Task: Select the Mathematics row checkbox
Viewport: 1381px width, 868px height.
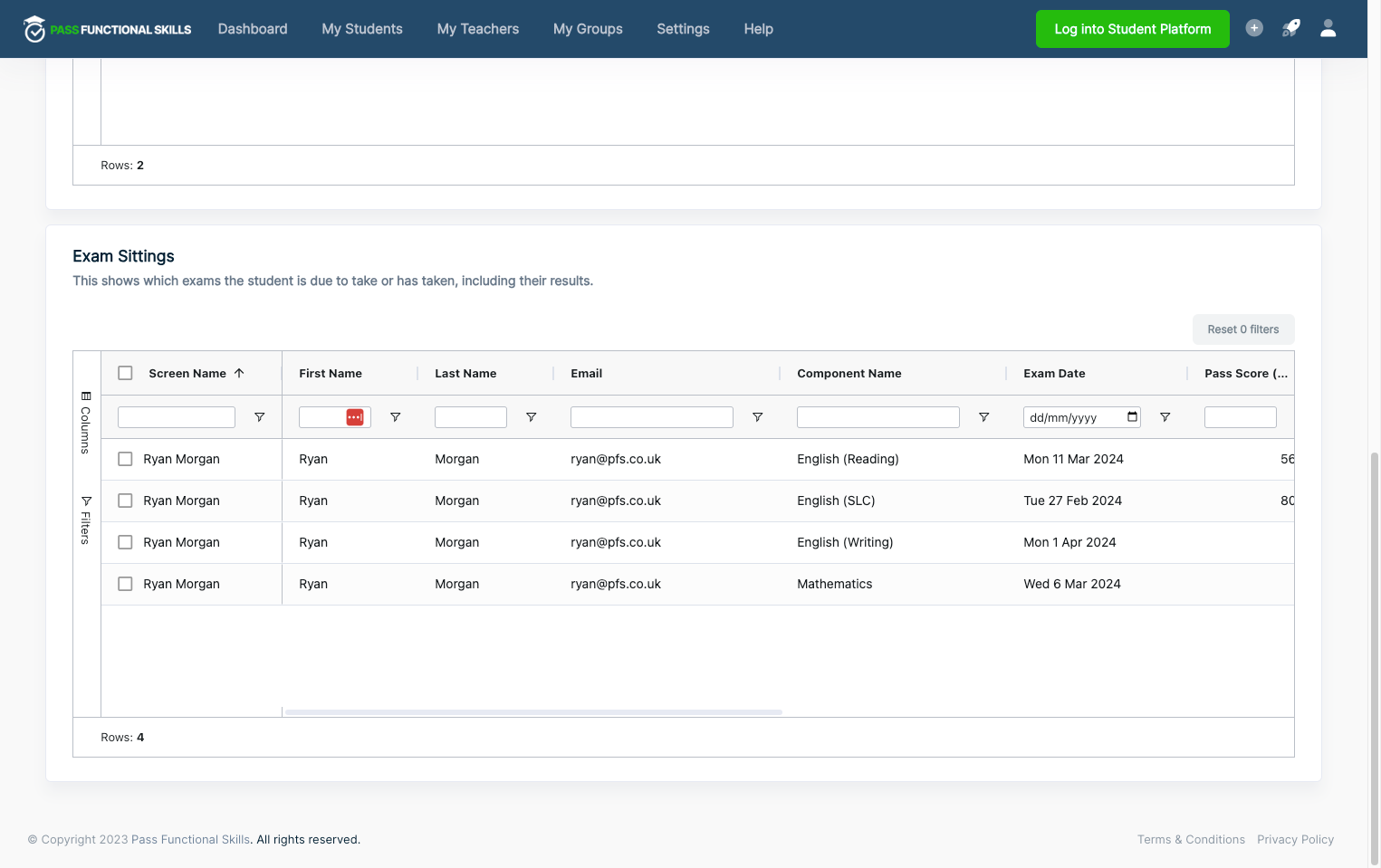Action: (126, 584)
